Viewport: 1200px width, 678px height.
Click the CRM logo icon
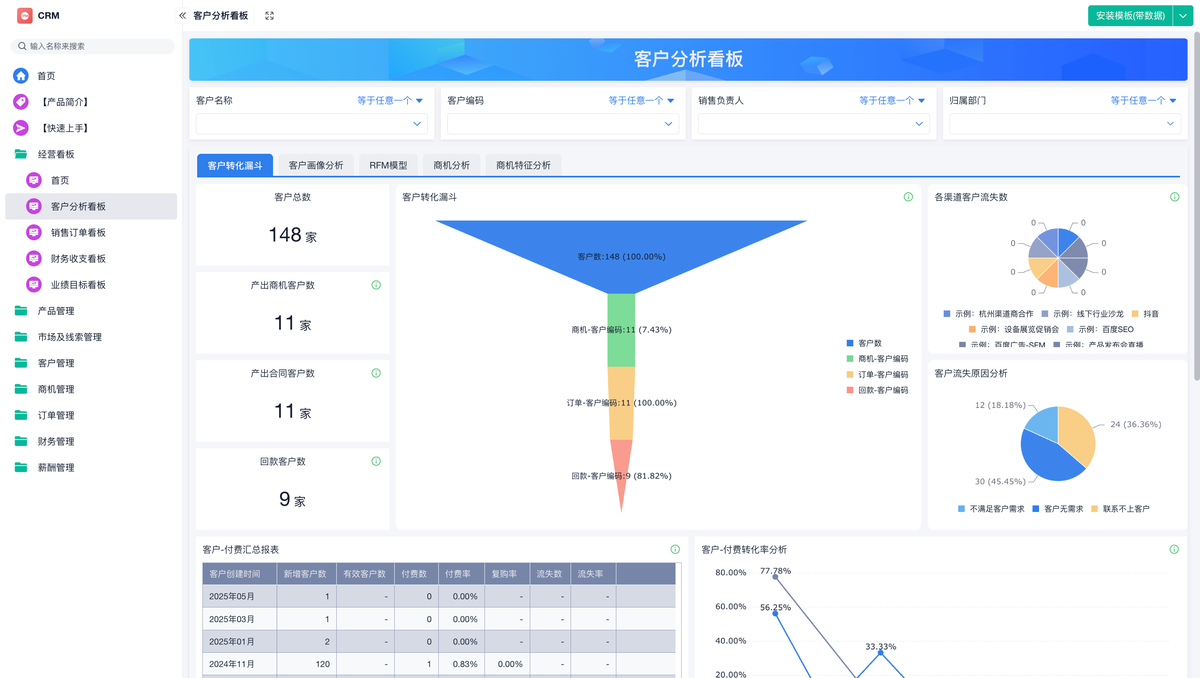pos(25,15)
